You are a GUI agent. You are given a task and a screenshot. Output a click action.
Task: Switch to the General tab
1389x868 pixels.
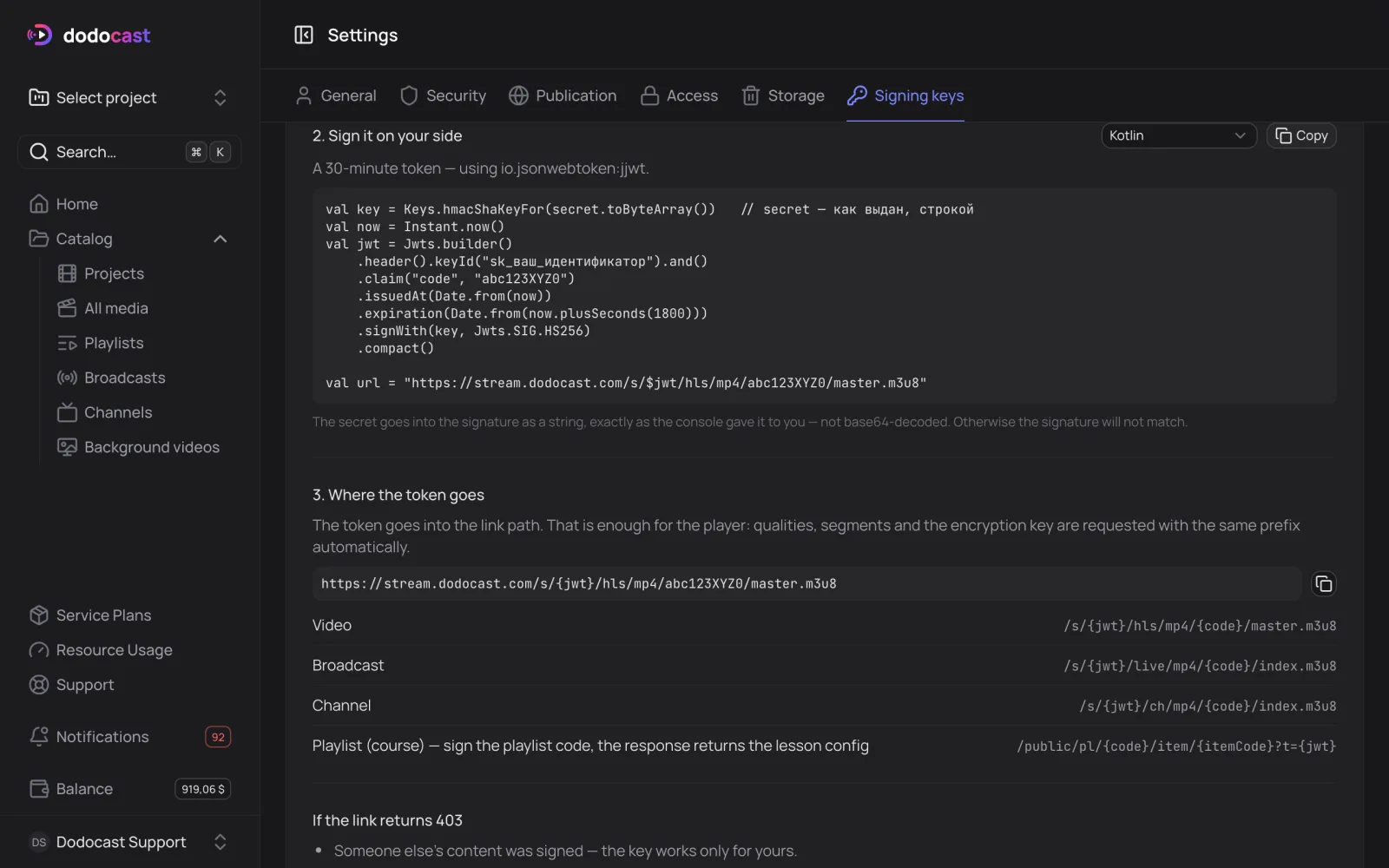(336, 95)
